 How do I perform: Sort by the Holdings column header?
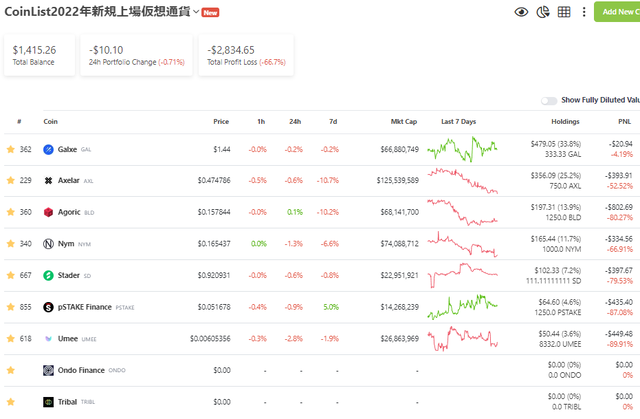tap(565, 122)
